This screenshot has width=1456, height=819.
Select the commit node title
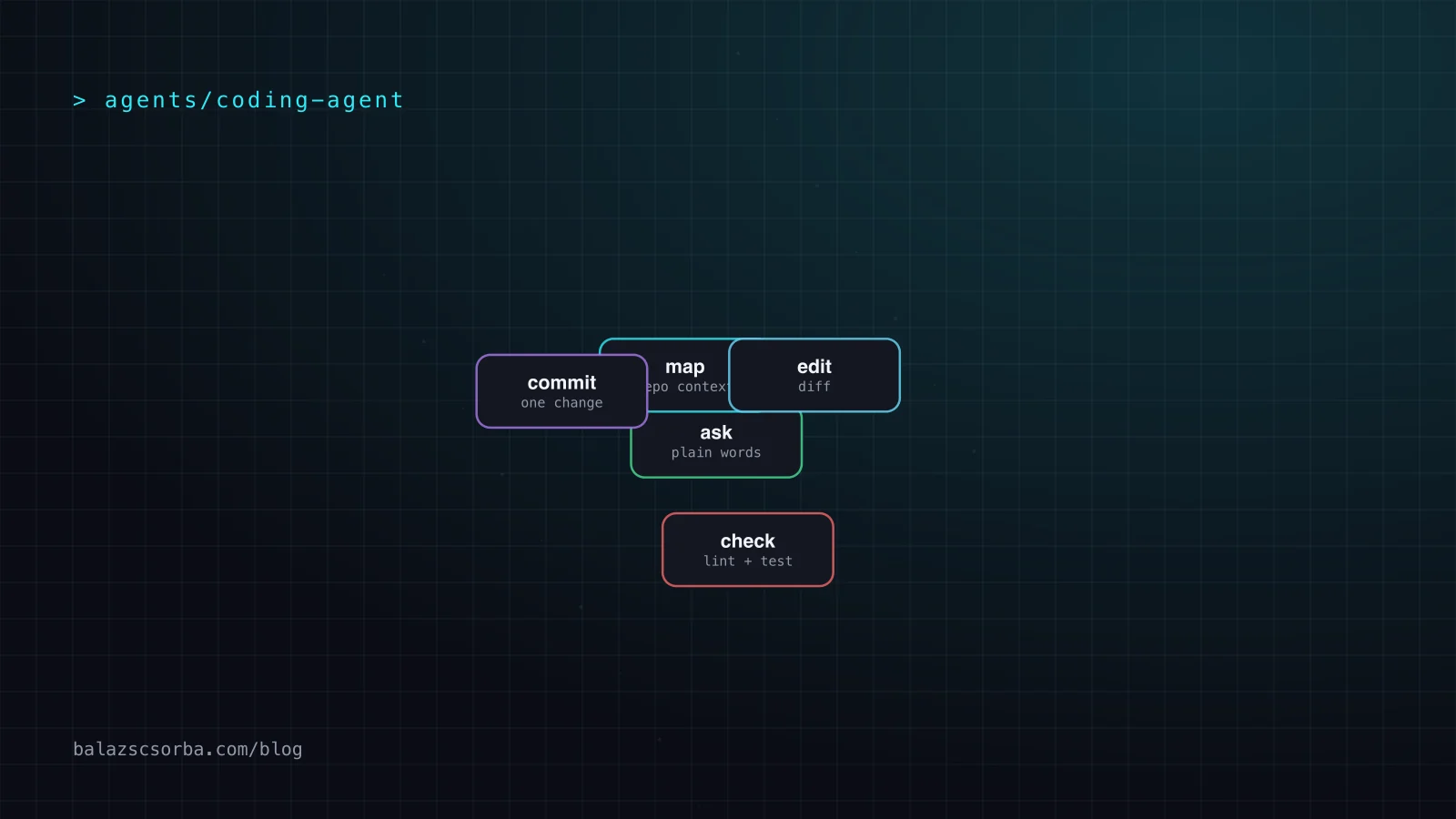coord(561,383)
